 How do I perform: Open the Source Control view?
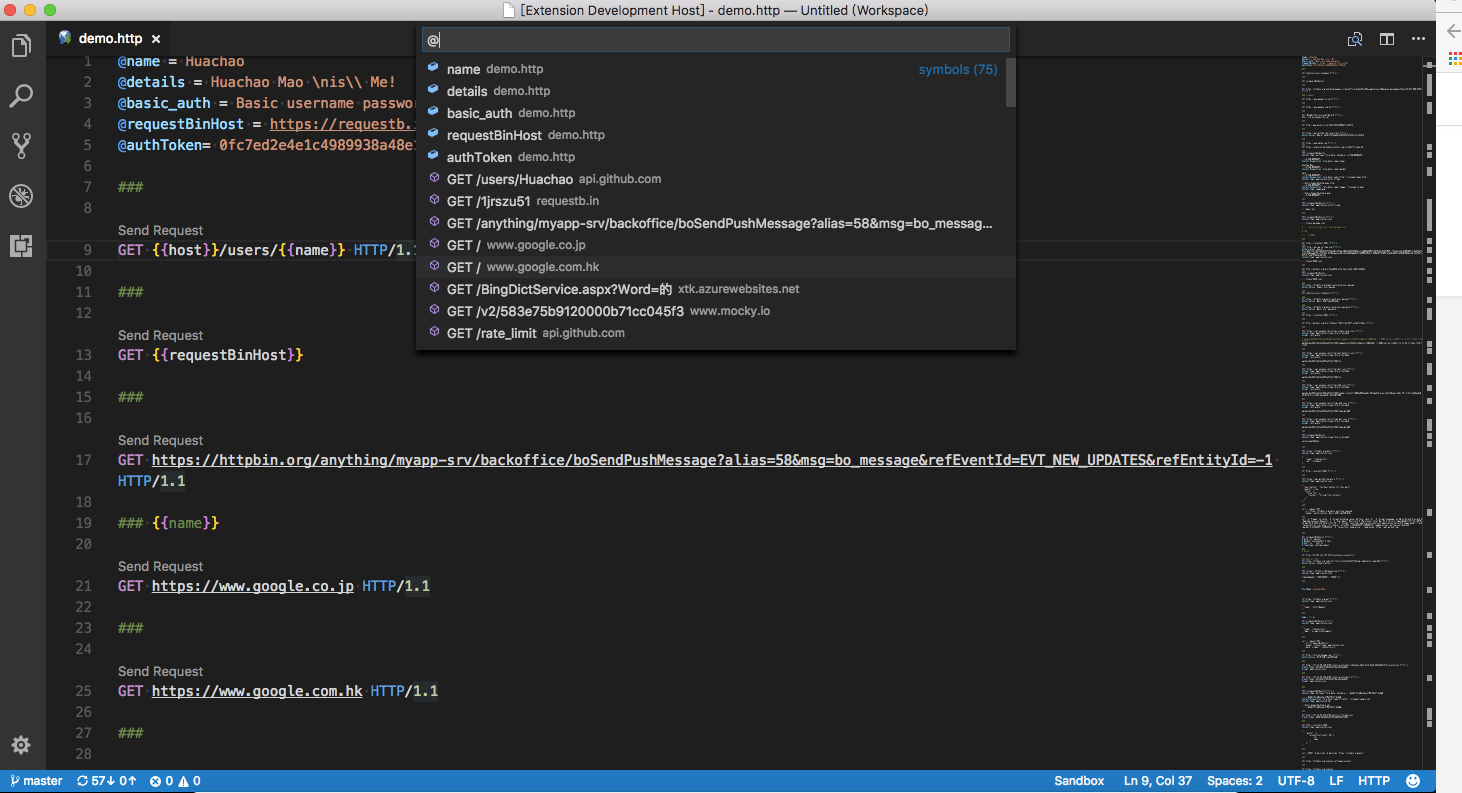21,146
